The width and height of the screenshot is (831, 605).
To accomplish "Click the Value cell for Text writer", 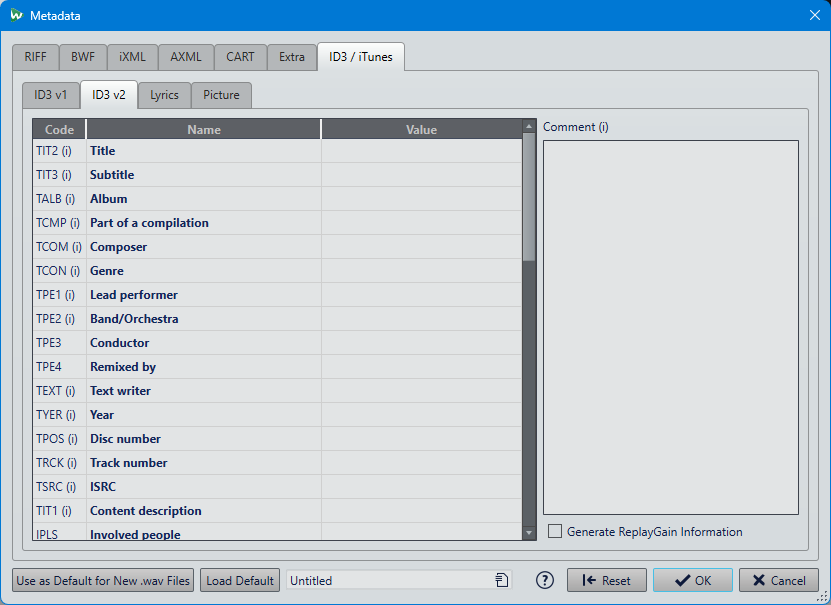I will click(422, 391).
